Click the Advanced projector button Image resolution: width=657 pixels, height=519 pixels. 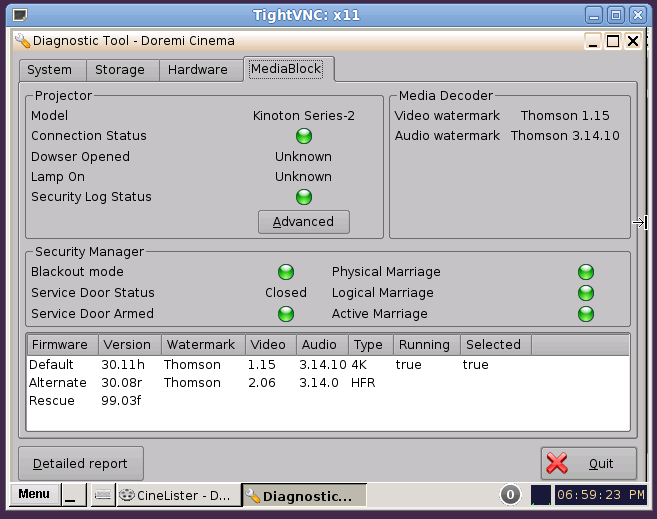tap(304, 222)
